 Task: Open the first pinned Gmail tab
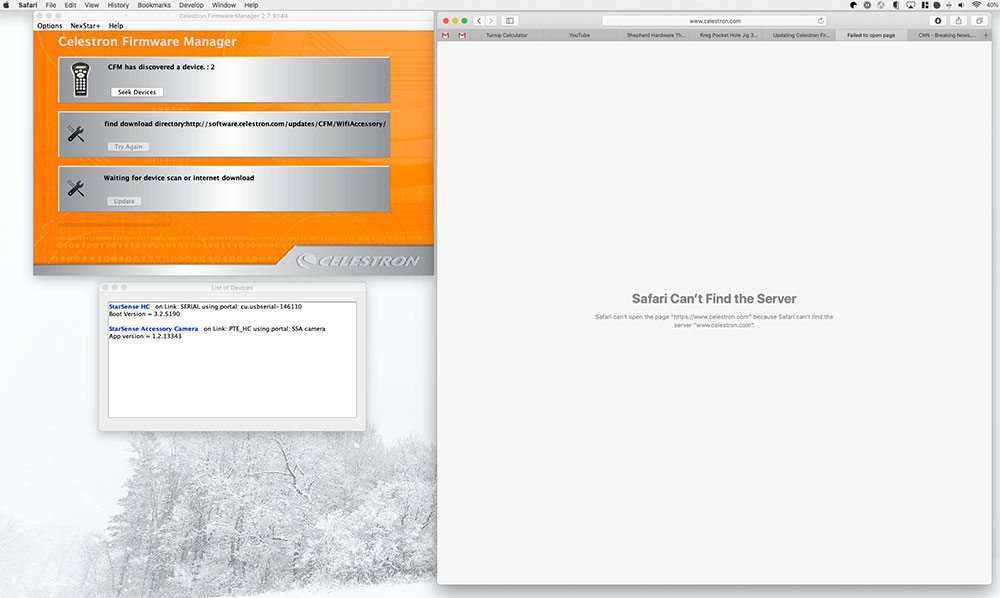(445, 35)
